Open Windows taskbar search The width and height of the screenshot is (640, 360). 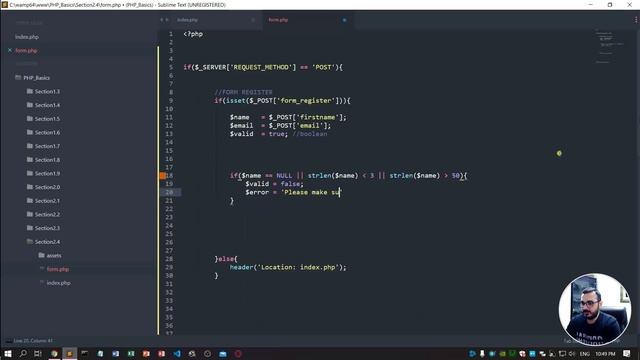[23, 353]
